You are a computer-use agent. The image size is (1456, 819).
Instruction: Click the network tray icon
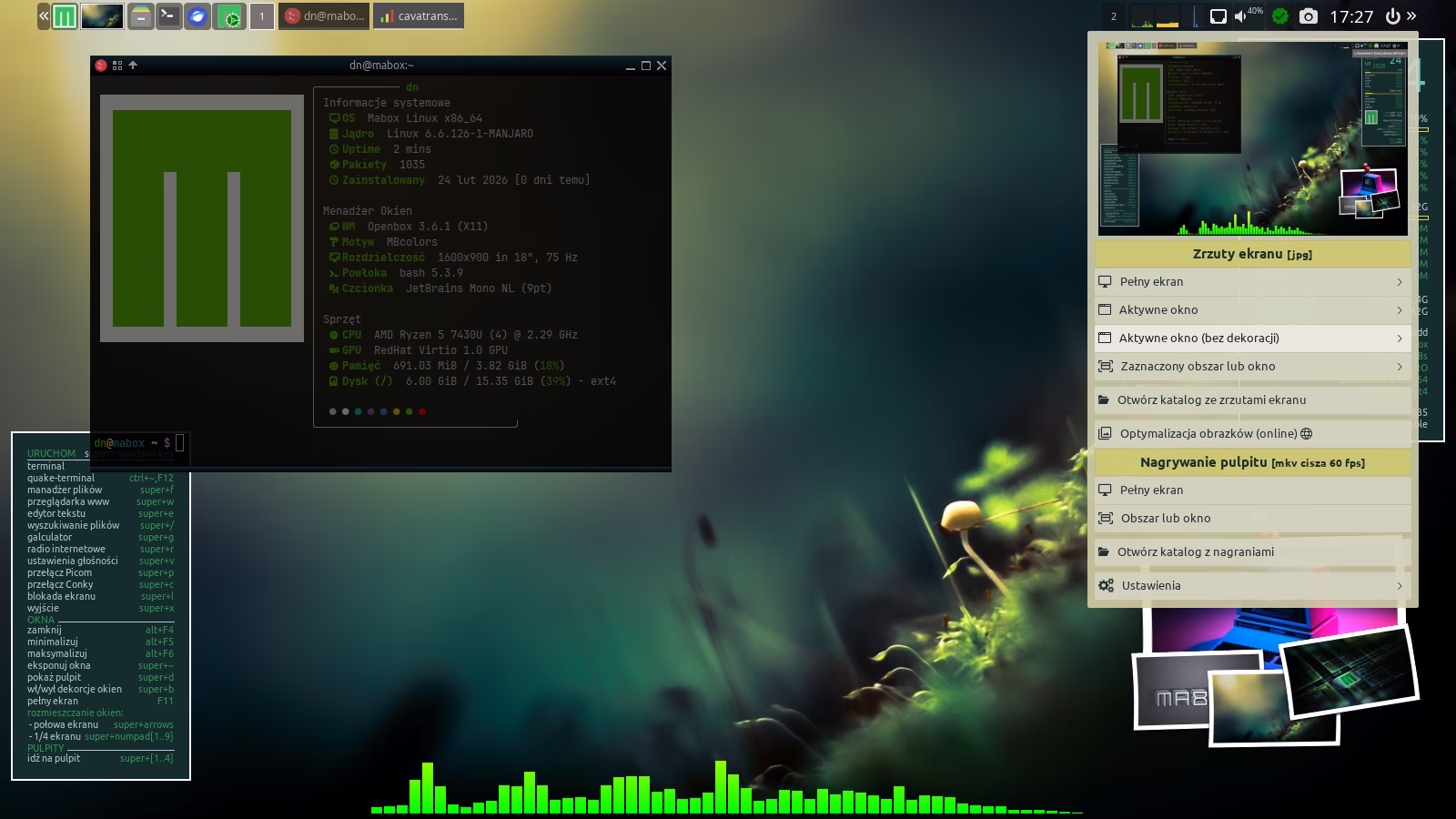[1218, 16]
